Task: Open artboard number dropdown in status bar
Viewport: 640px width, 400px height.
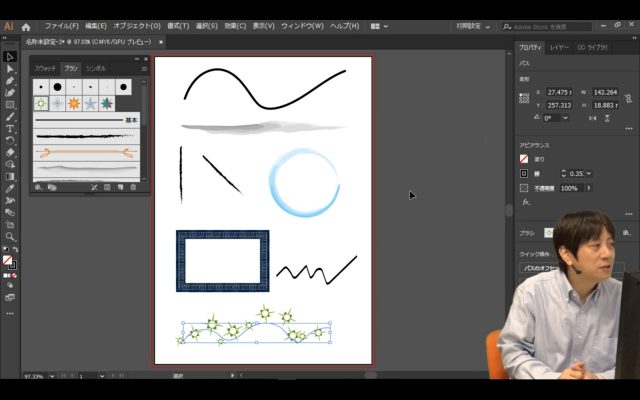Action: (x=102, y=376)
